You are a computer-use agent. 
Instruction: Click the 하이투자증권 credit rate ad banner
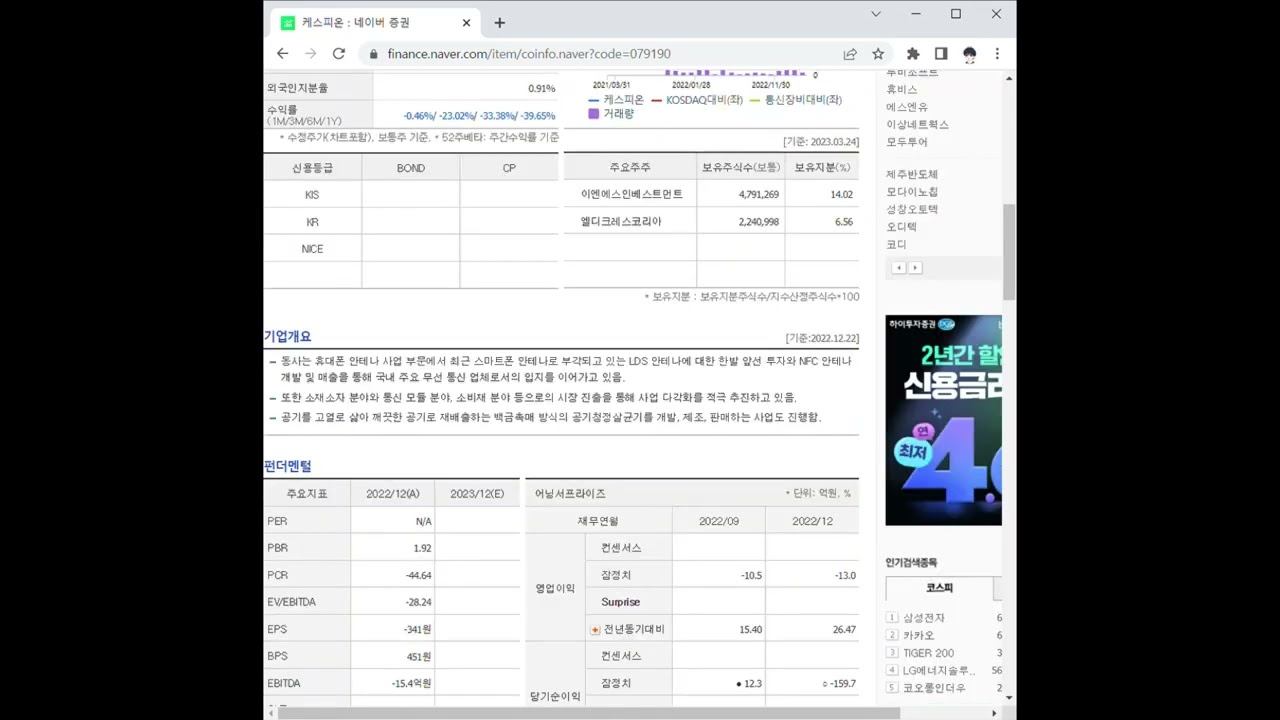click(943, 420)
